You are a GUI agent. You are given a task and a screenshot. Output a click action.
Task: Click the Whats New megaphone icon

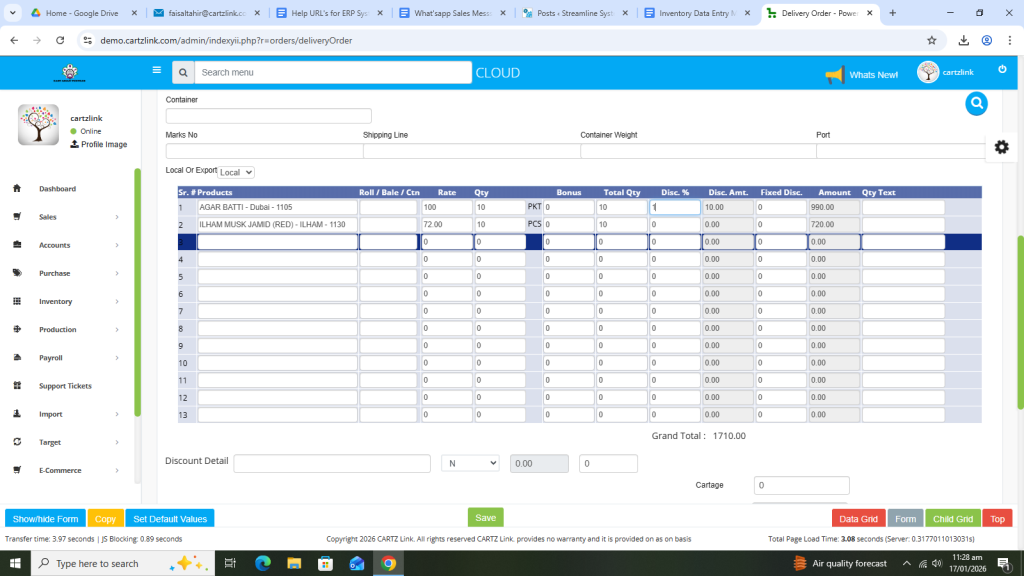click(x=834, y=74)
